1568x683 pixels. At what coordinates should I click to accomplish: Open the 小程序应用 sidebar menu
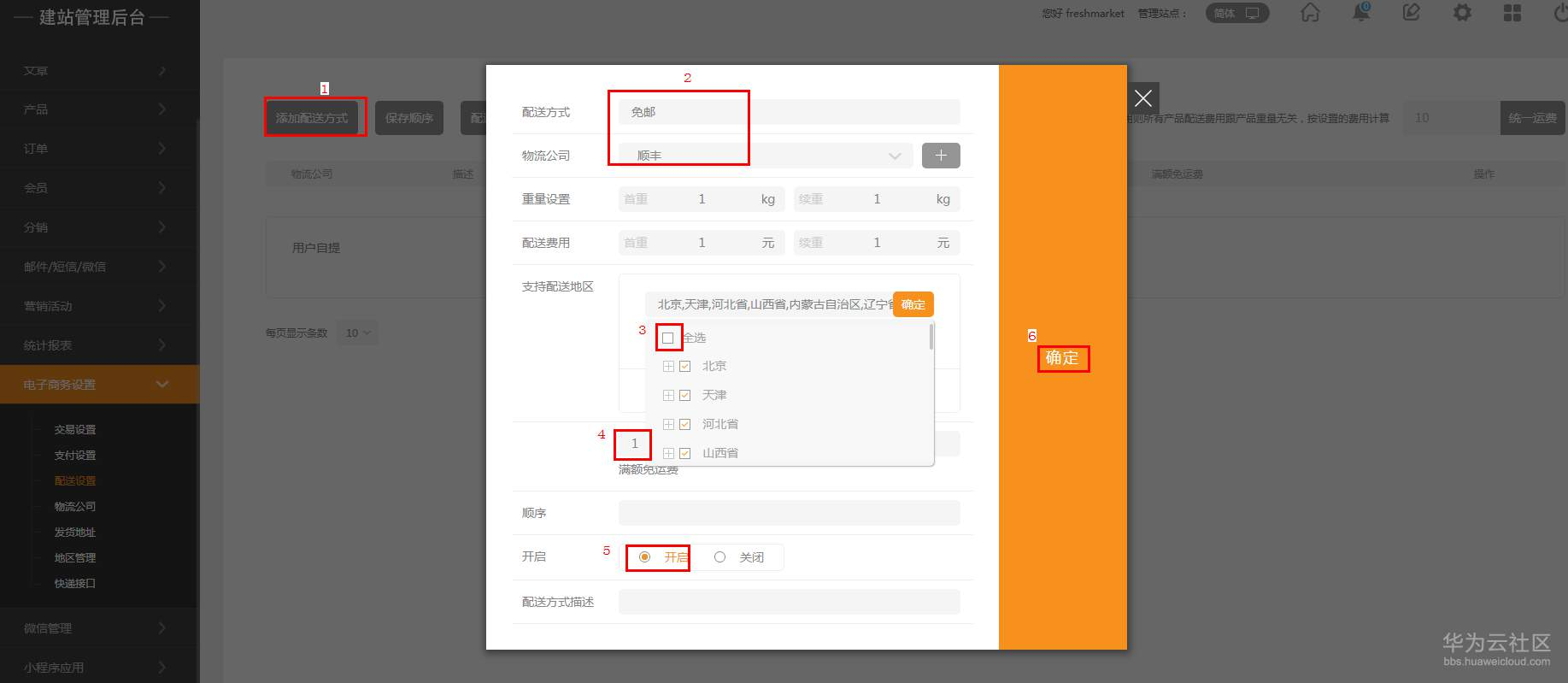[x=99, y=668]
